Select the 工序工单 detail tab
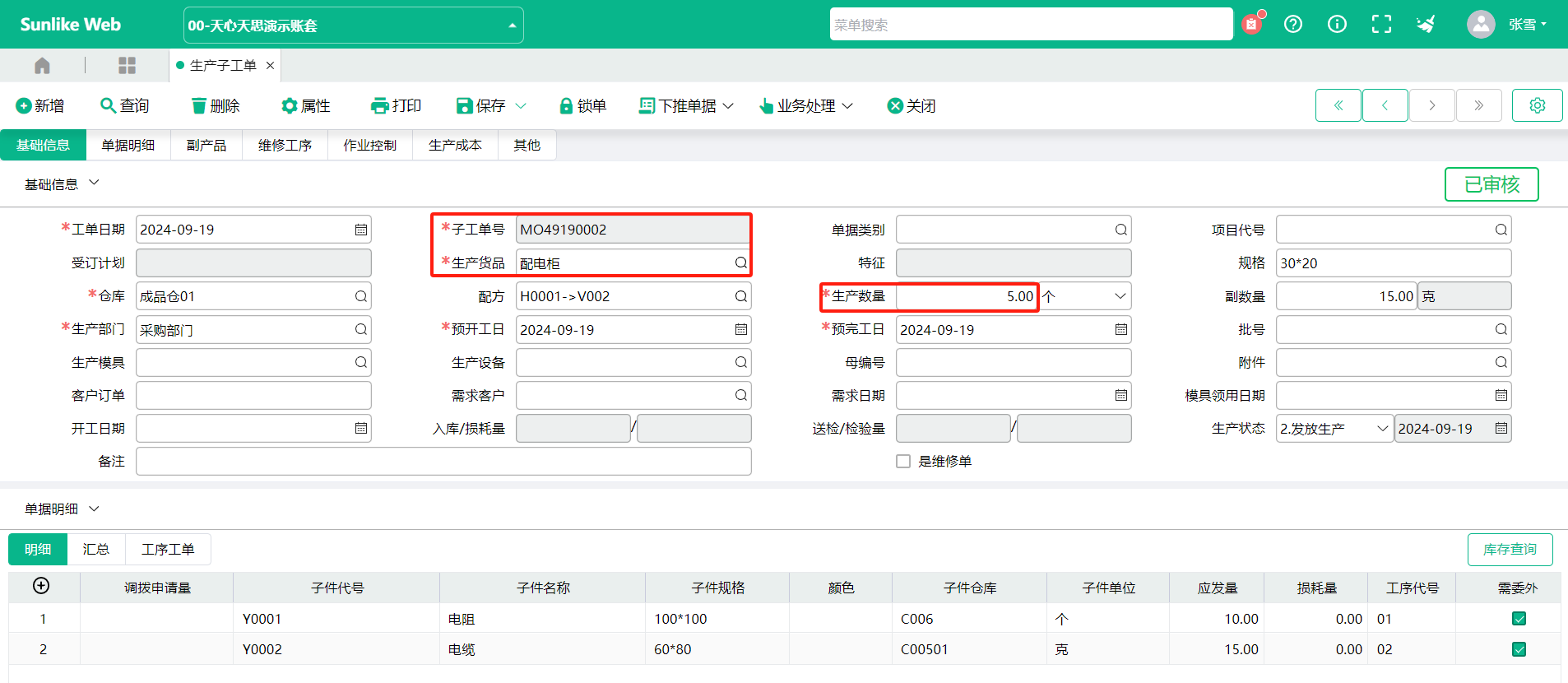1568x683 pixels. pos(168,549)
